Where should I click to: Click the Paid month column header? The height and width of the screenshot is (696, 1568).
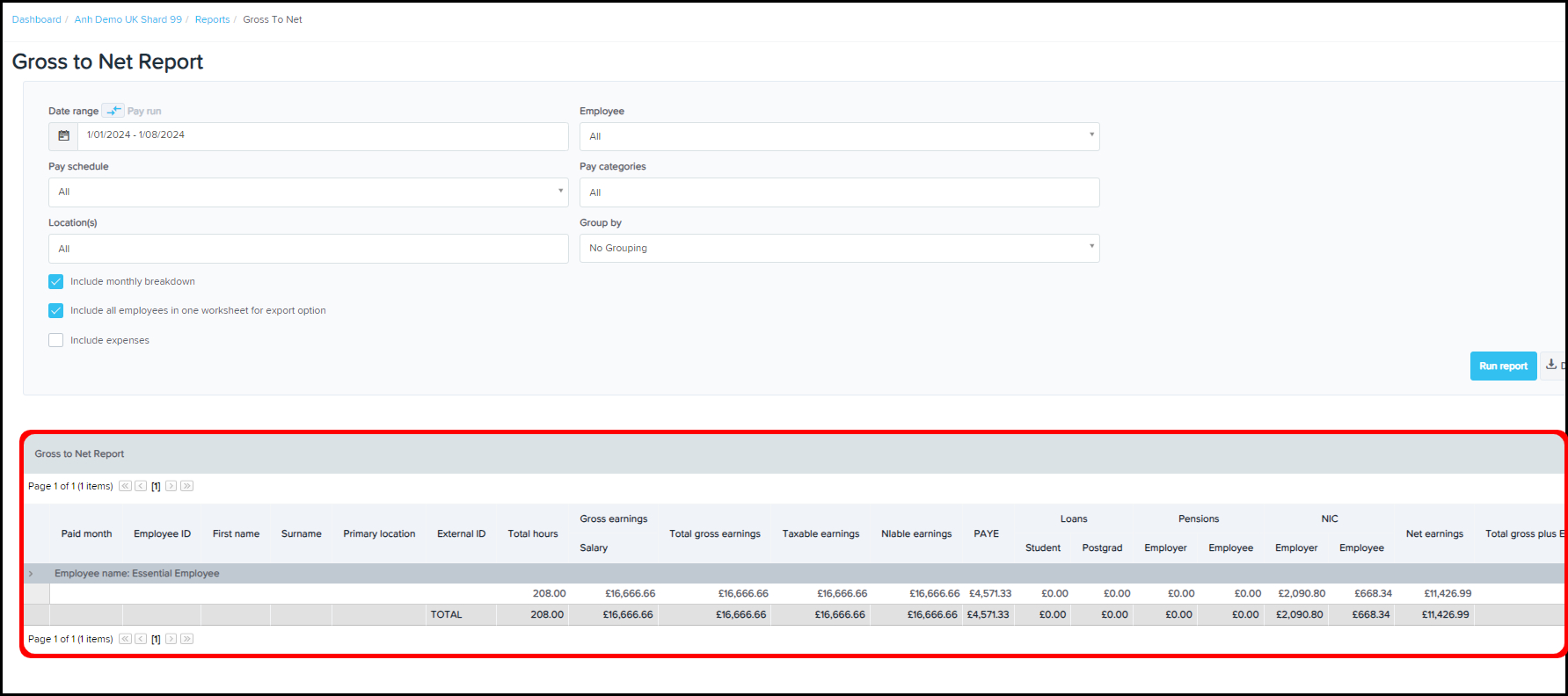[86, 533]
